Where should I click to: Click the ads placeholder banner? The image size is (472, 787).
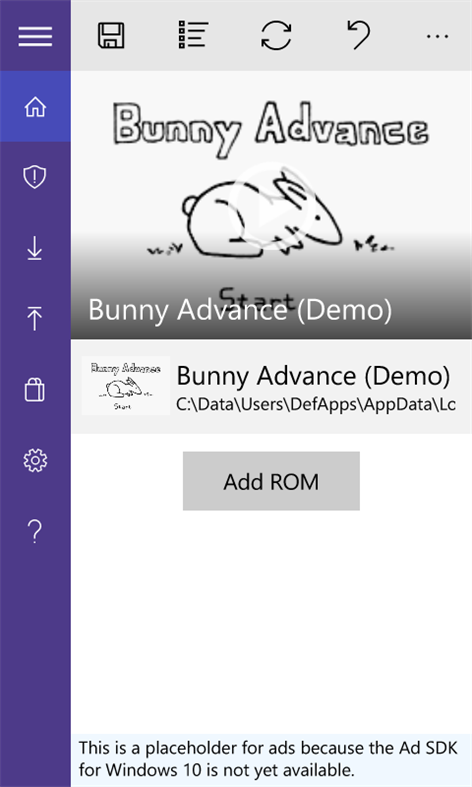272,759
